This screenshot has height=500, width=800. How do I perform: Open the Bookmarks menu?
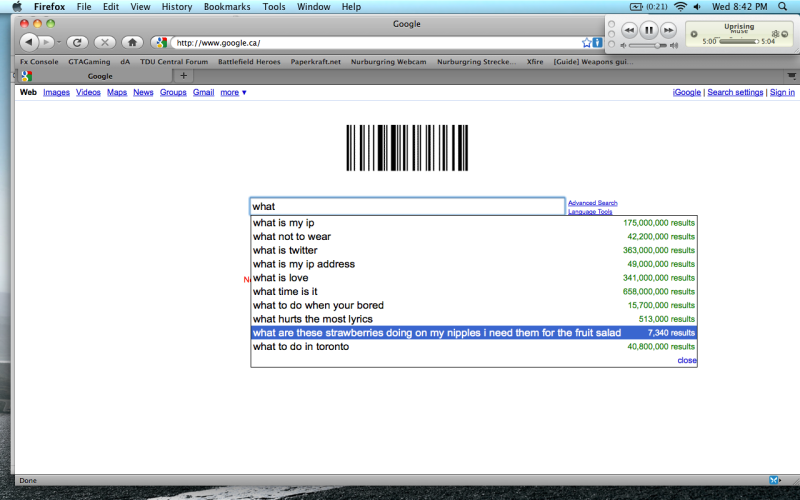click(x=227, y=6)
